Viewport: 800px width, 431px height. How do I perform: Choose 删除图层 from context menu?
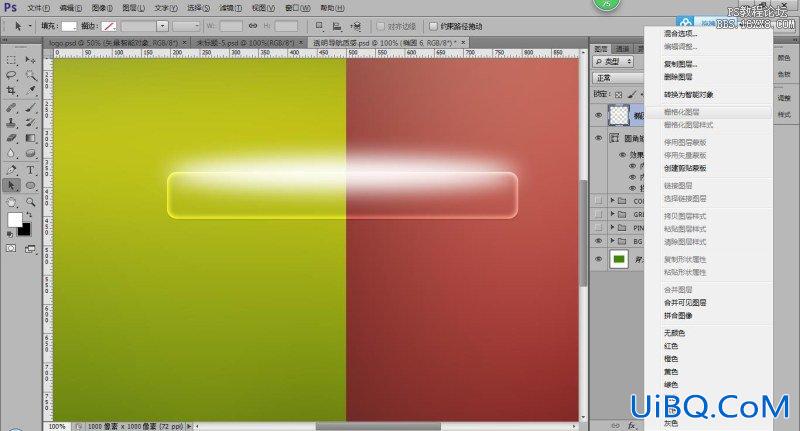tap(678, 77)
